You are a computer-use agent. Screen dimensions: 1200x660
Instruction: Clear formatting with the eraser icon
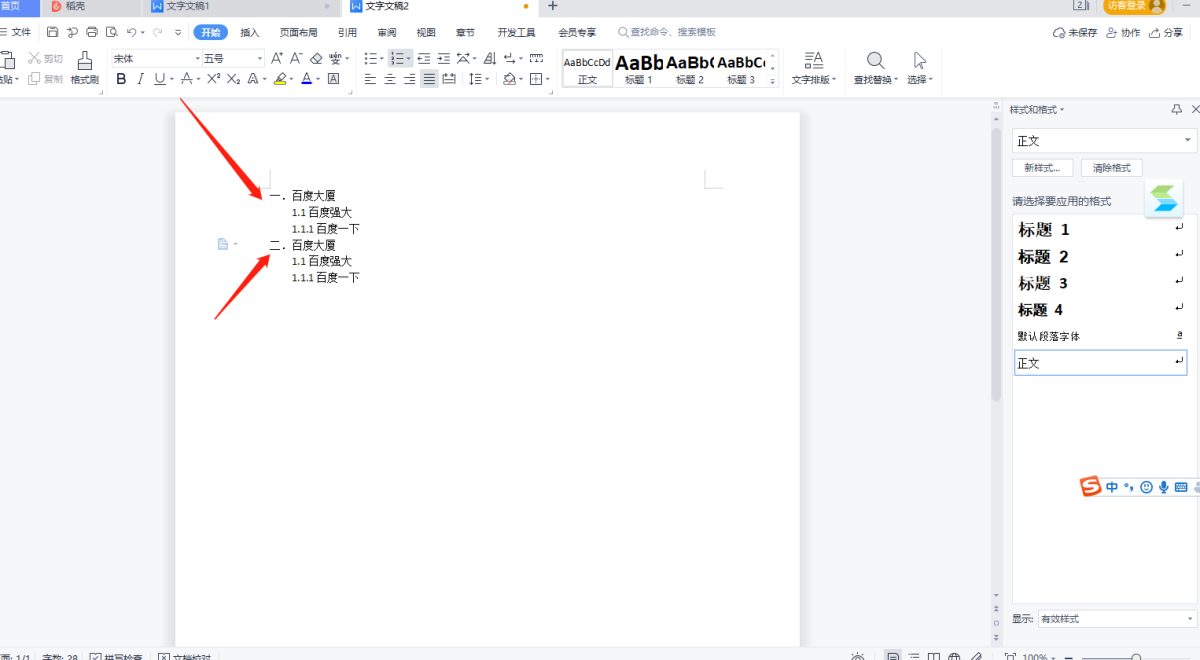316,58
